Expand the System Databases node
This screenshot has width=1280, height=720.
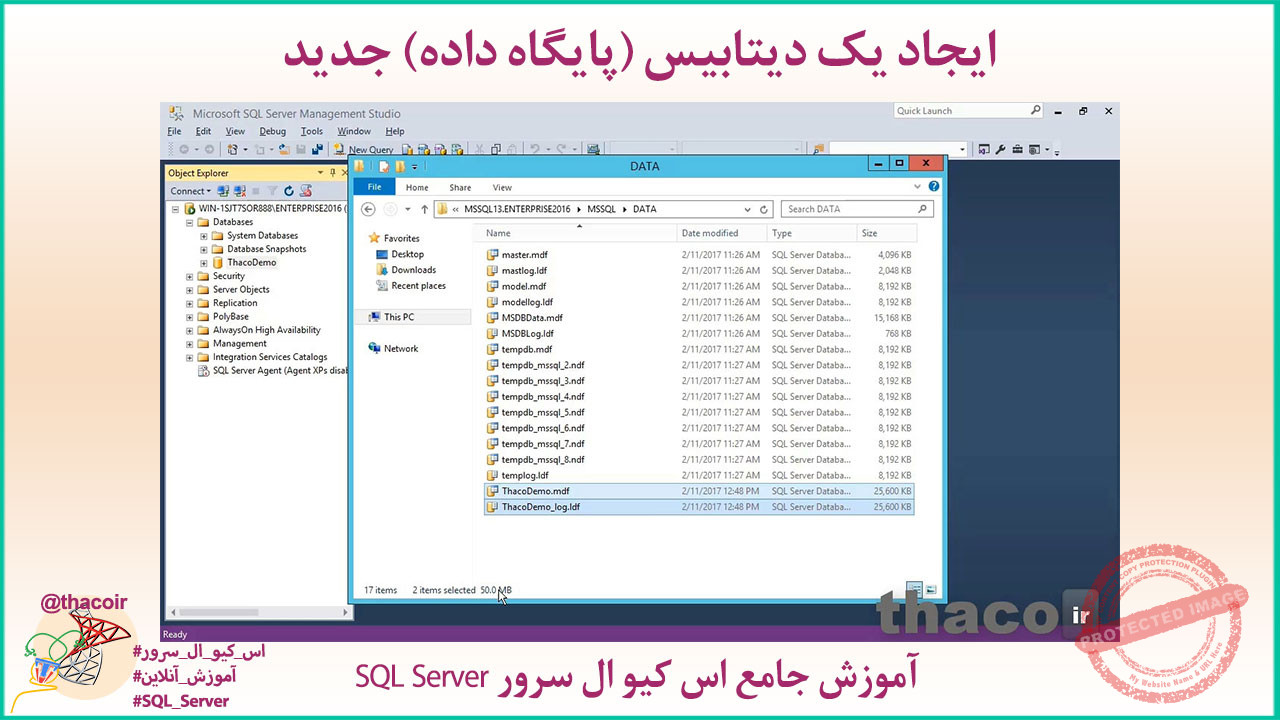(204, 236)
